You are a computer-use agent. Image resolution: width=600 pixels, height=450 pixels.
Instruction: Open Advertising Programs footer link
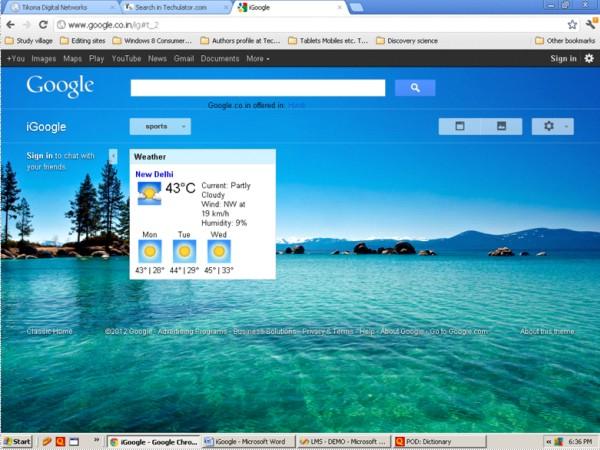click(x=192, y=331)
